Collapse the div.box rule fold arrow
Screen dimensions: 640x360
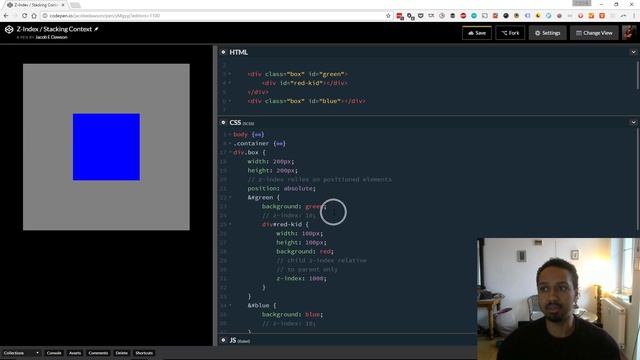(x=230, y=152)
